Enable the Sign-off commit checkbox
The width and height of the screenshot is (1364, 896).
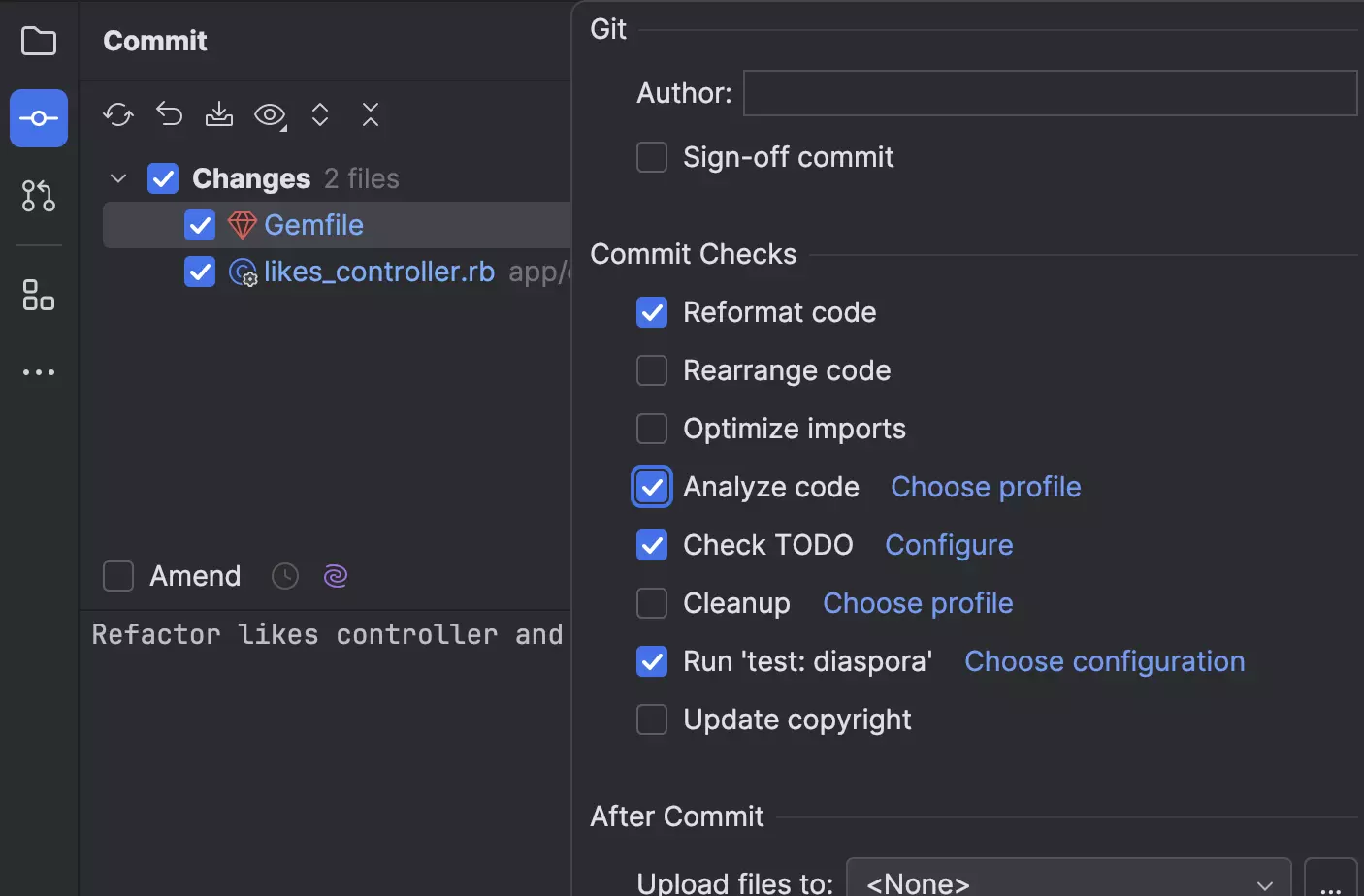point(651,156)
